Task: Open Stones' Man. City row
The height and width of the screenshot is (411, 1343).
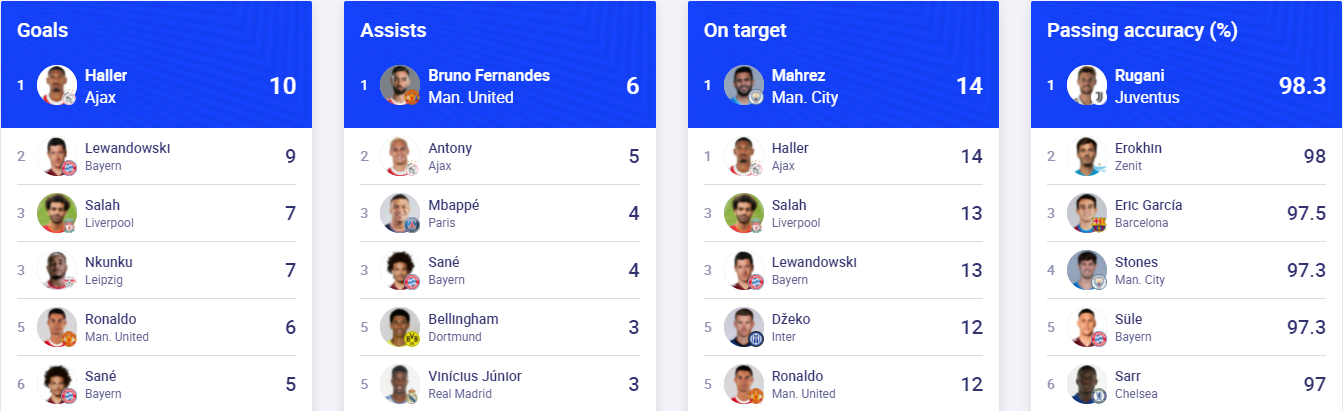Action: pyautogui.click(x=1187, y=270)
